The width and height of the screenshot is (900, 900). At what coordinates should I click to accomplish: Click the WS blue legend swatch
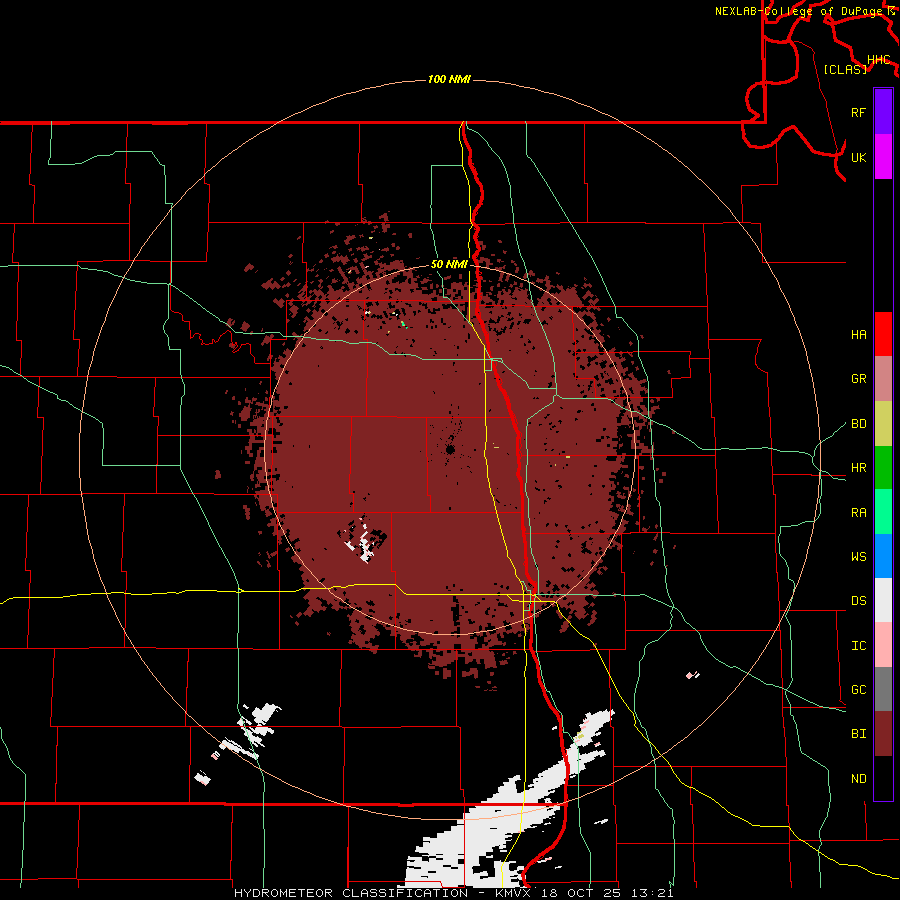[x=883, y=556]
